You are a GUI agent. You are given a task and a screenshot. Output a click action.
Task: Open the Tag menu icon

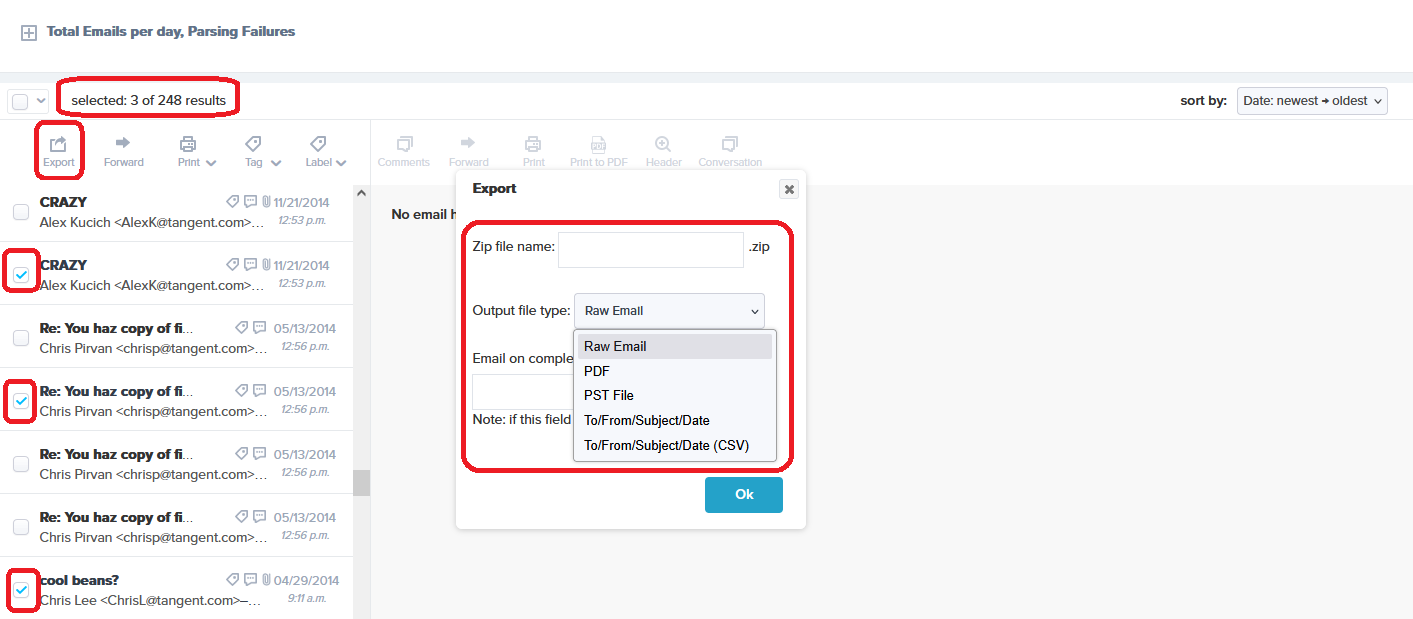[254, 146]
